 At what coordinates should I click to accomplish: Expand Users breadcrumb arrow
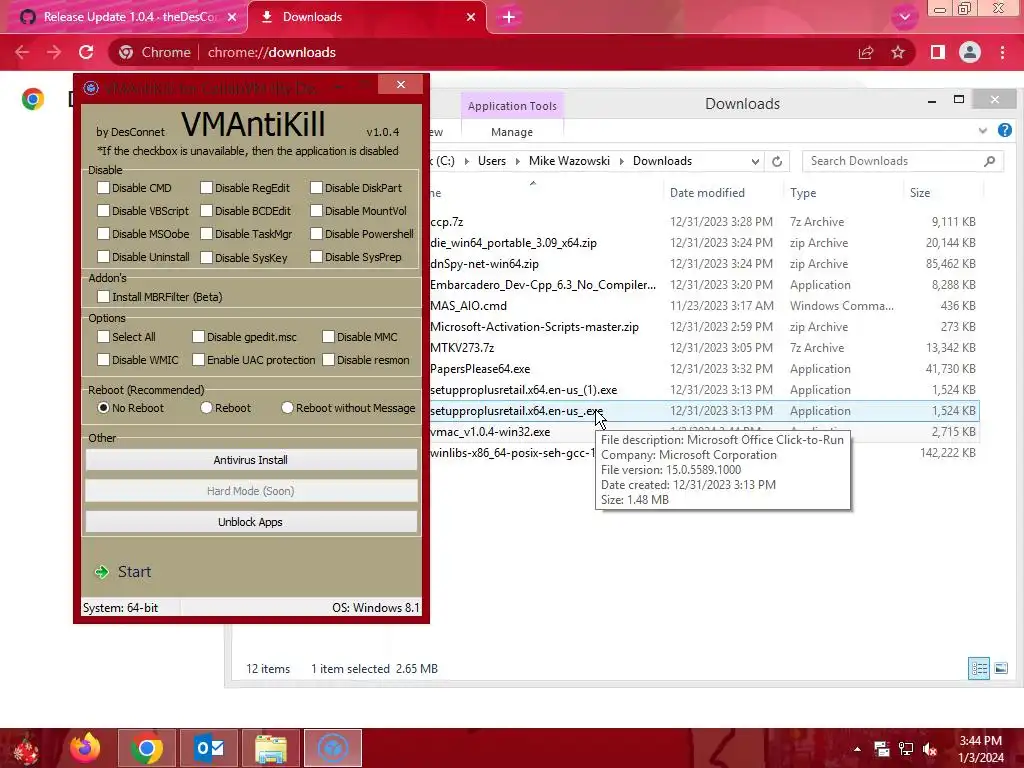[x=517, y=161]
